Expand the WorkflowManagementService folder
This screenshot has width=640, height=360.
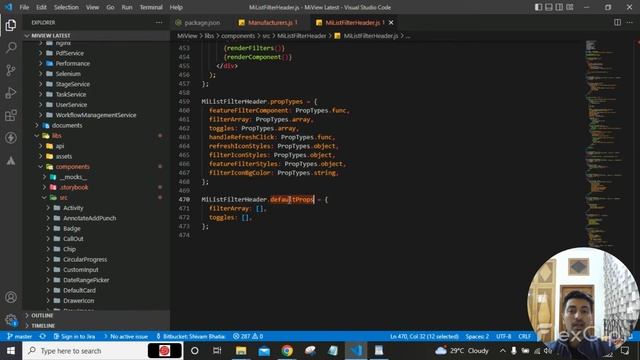pyautogui.click(x=96, y=115)
